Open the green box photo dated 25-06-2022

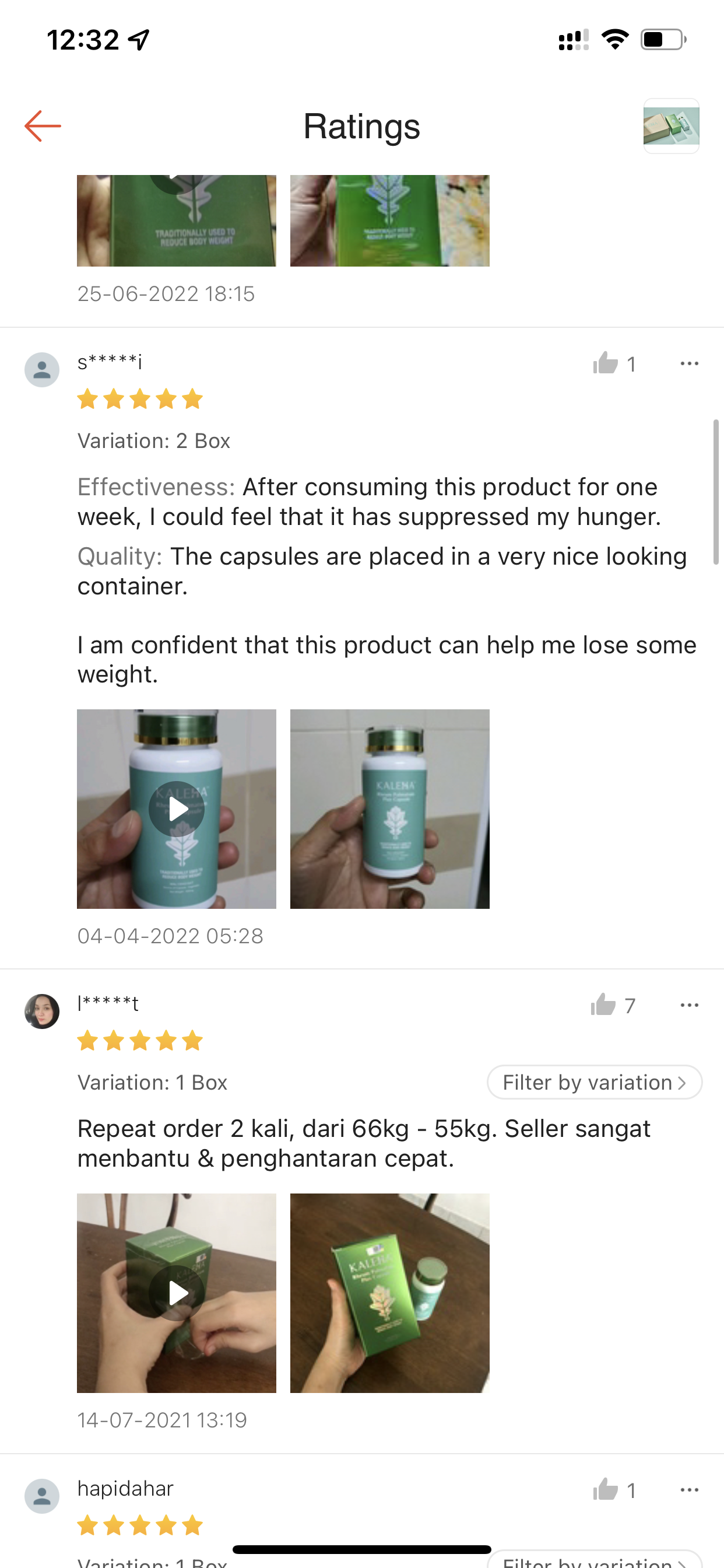[390, 221]
